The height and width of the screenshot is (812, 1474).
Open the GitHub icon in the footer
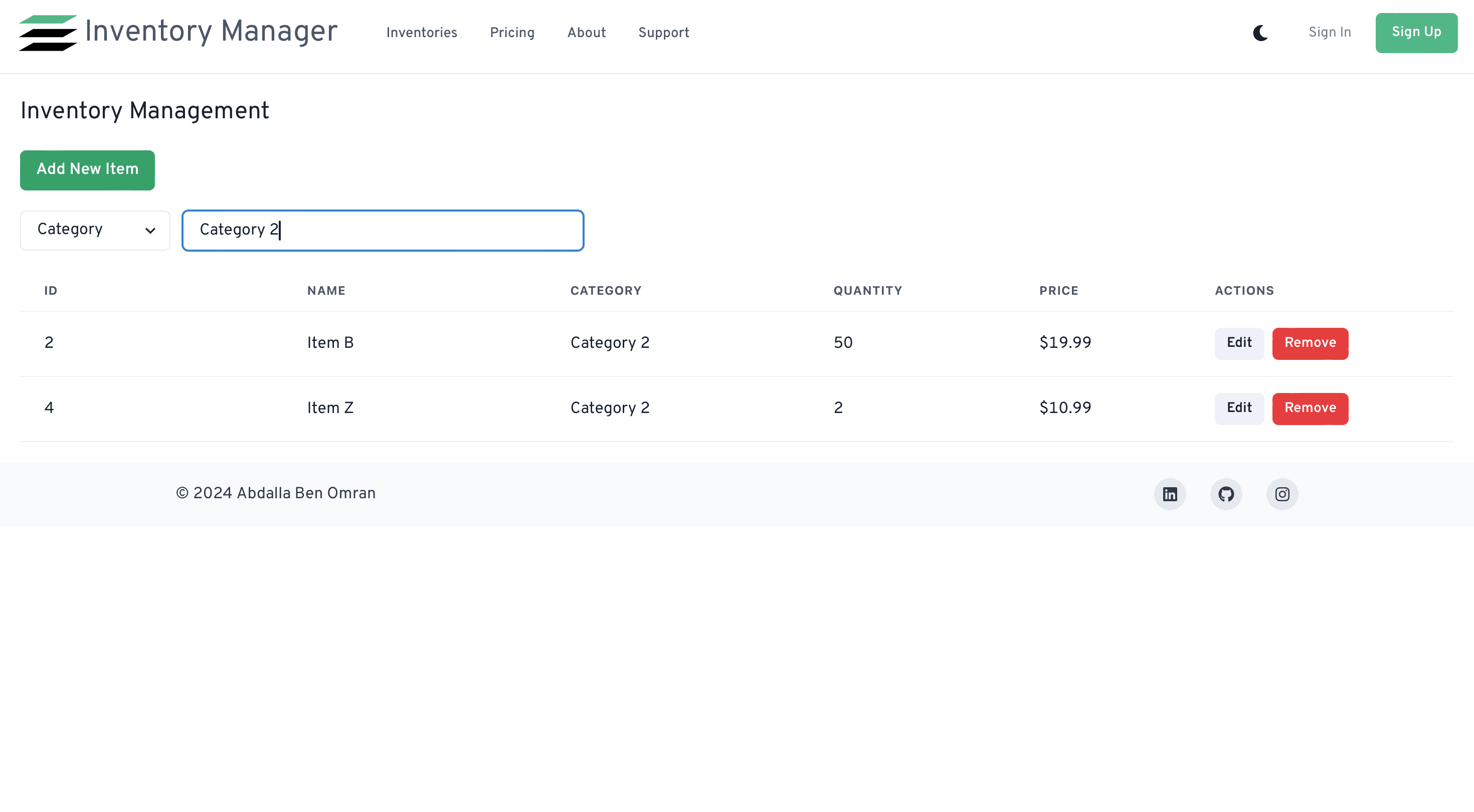tap(1226, 494)
